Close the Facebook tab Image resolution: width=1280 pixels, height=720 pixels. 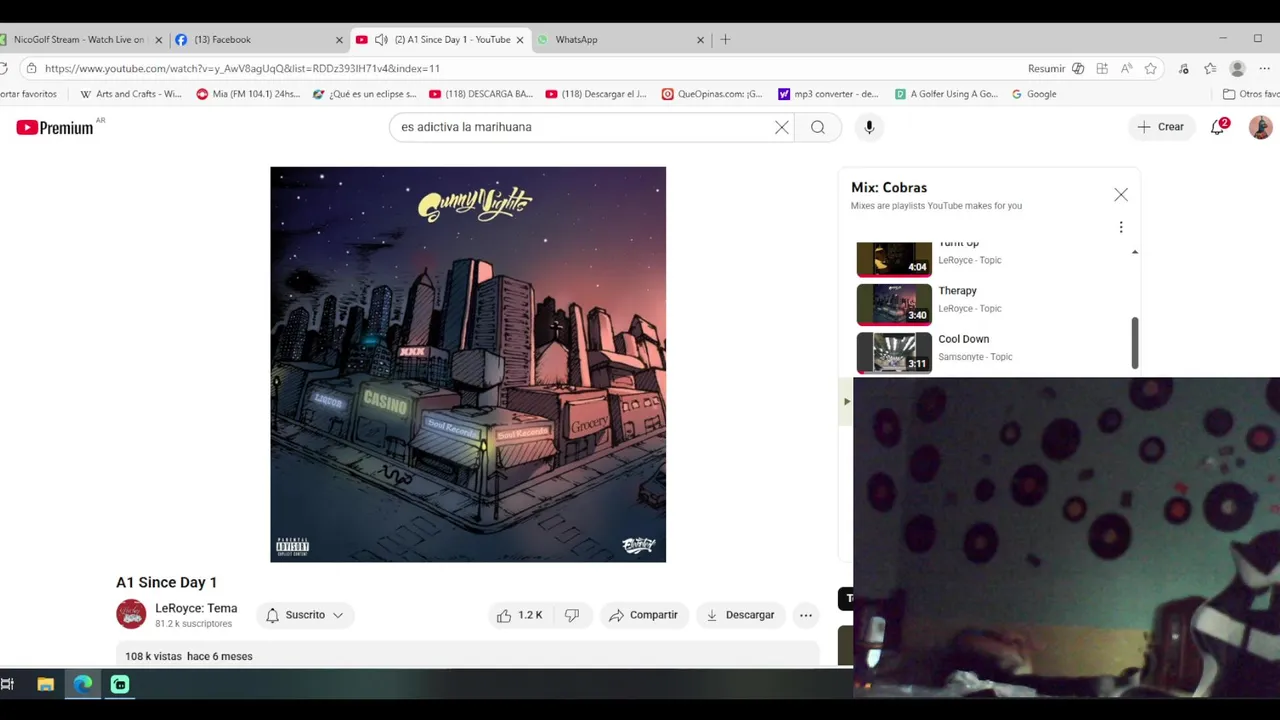pos(339,40)
